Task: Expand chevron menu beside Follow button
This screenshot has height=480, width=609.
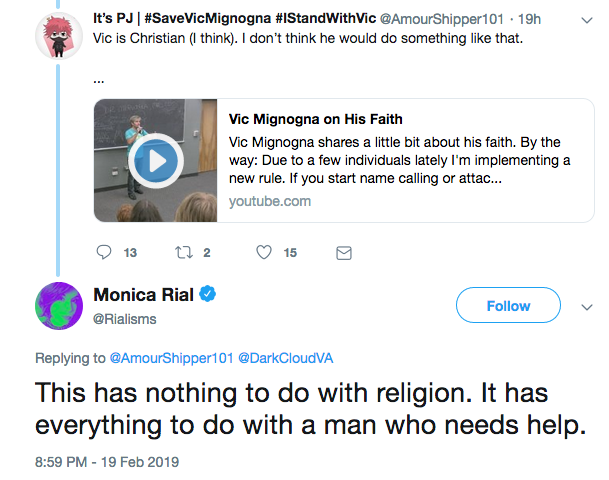Action: coord(587,307)
